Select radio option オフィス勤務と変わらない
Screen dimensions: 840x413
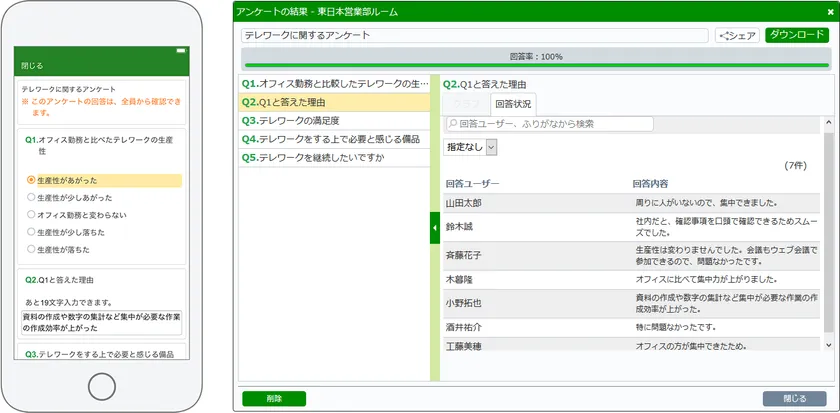(31, 215)
